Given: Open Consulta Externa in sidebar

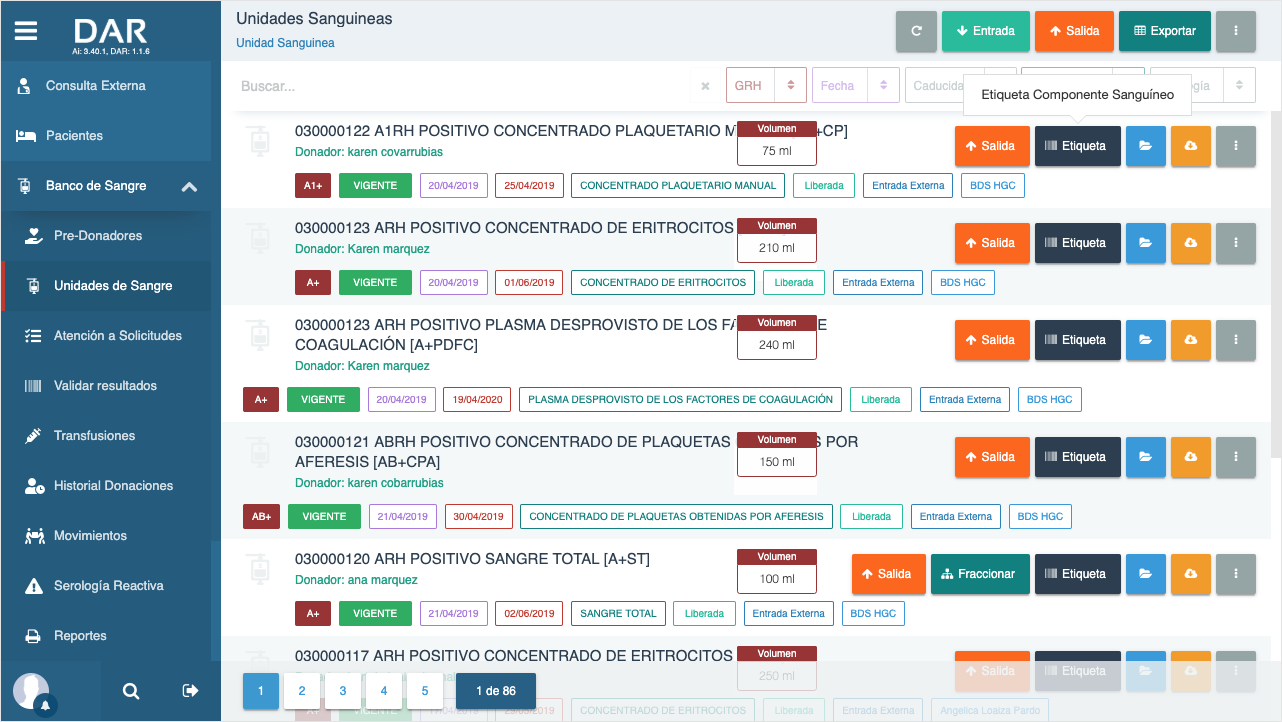Looking at the screenshot, I should click(106, 86).
